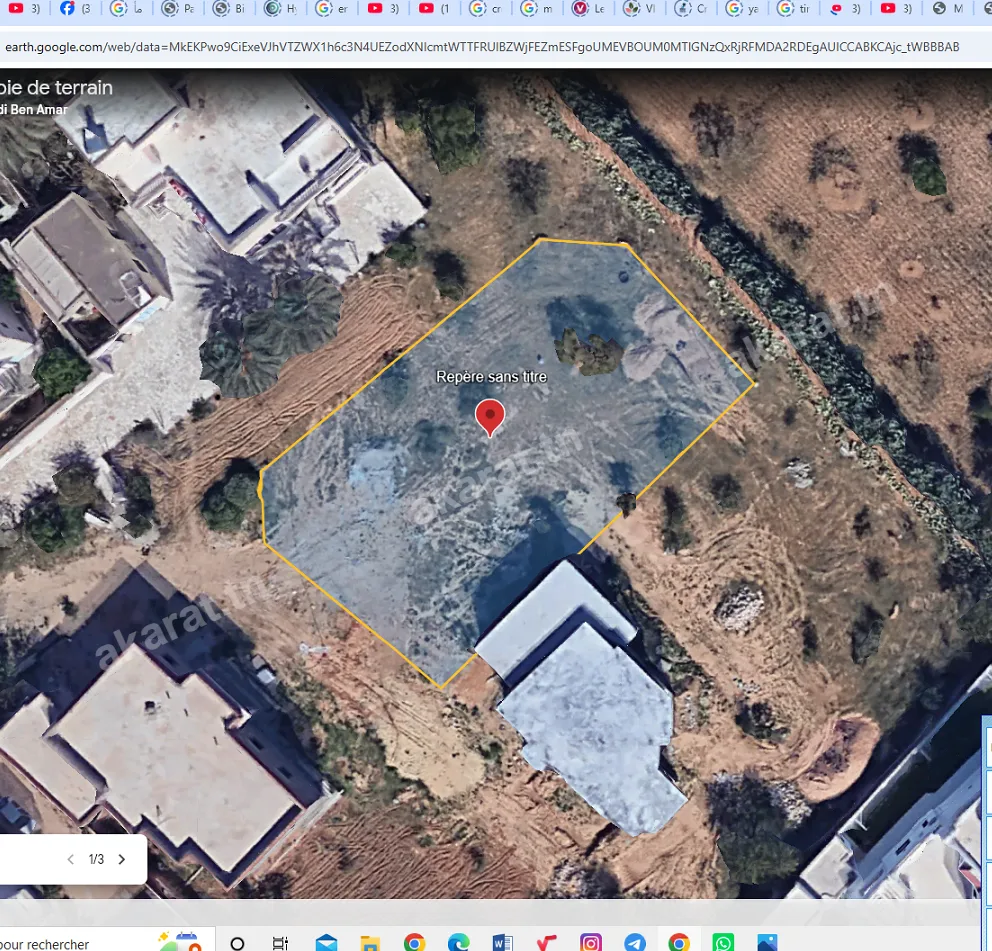Open File Explorer from the taskbar
The width and height of the screenshot is (992, 951).
coord(370,943)
